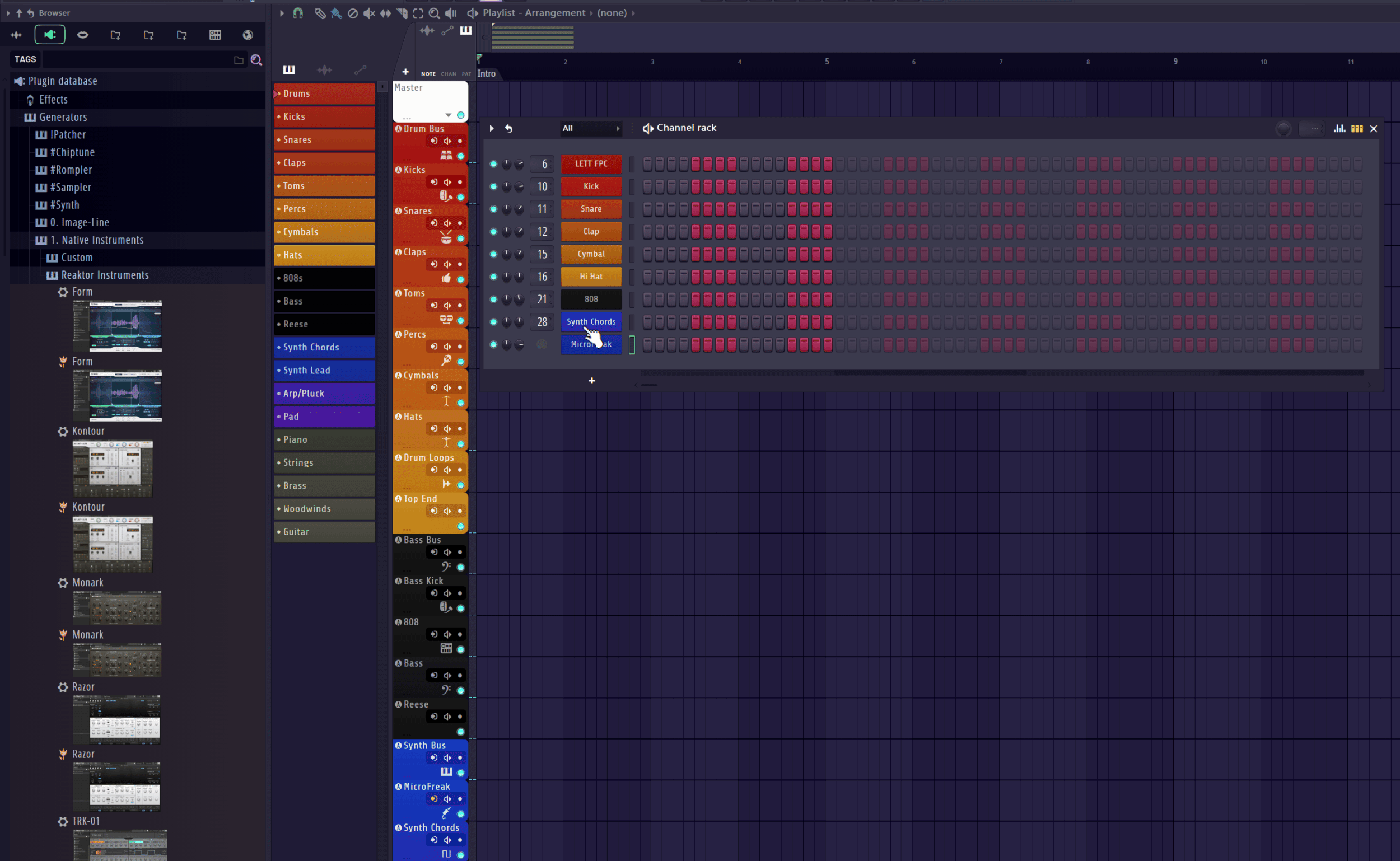Viewport: 1400px width, 861px height.
Task: Select the Hi Hat channel button
Action: [x=591, y=277]
